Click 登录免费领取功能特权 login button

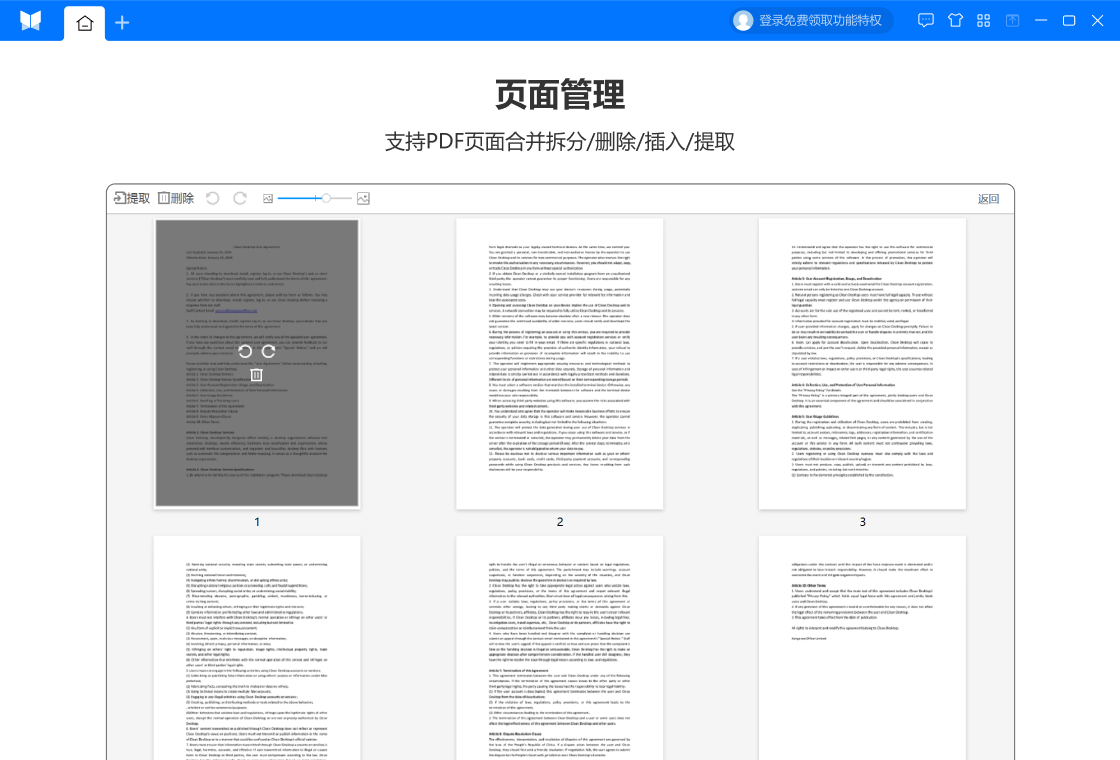pos(811,21)
